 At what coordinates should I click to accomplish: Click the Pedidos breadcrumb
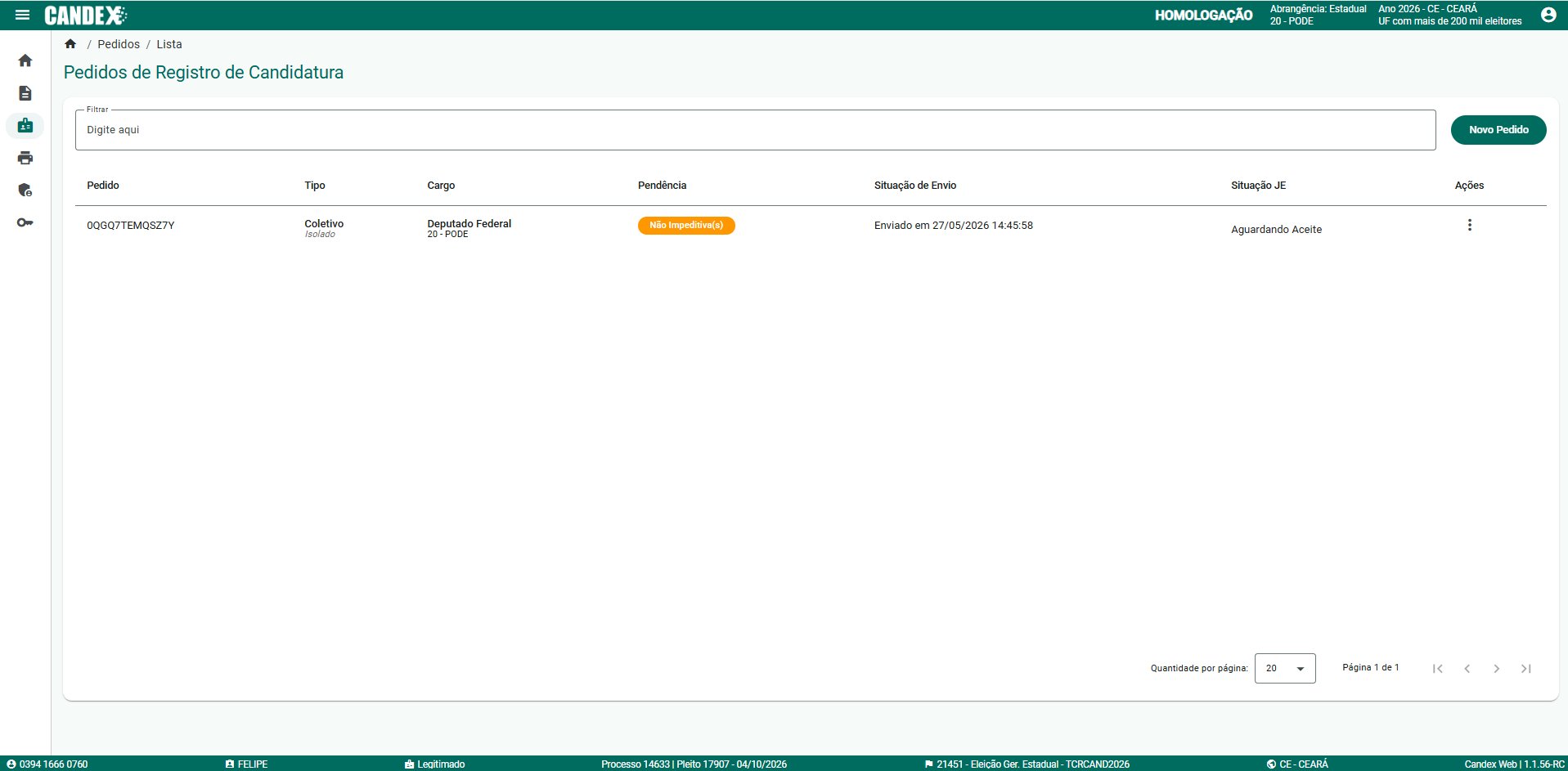coord(119,44)
